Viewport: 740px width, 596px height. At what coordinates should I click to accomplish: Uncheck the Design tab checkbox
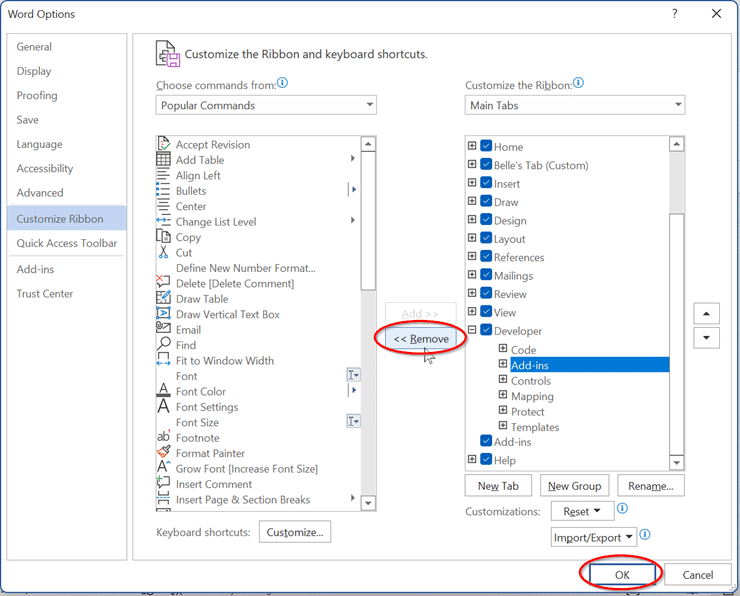tap(486, 219)
